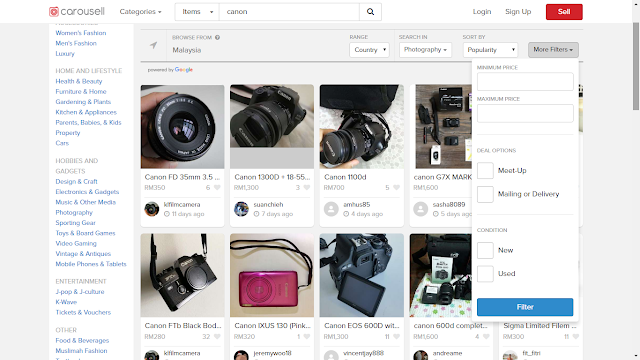Open Canon FD 35mm lens thumbnail
The image size is (640, 360).
[182, 127]
